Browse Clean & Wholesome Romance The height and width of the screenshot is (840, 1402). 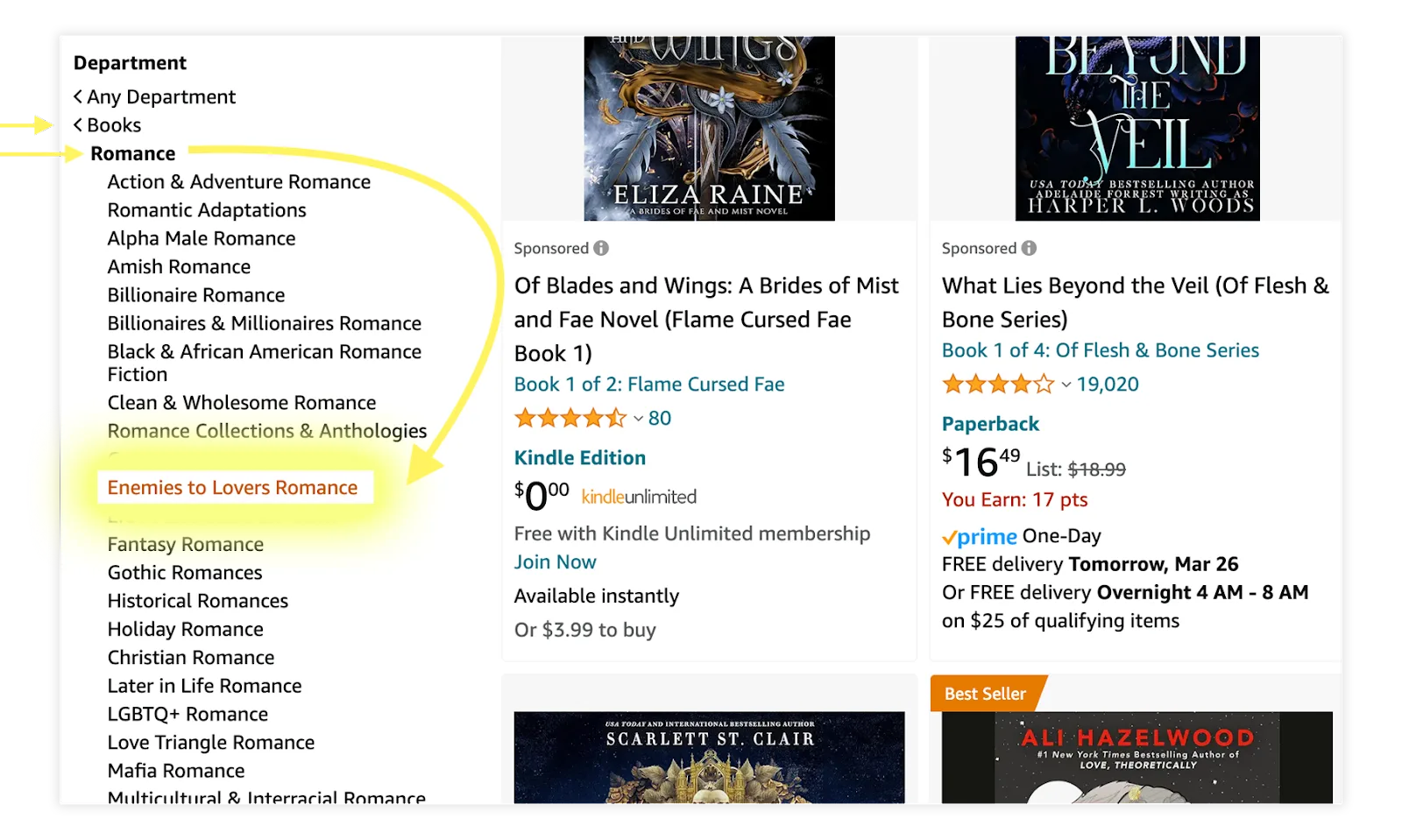pyautogui.click(x=242, y=403)
